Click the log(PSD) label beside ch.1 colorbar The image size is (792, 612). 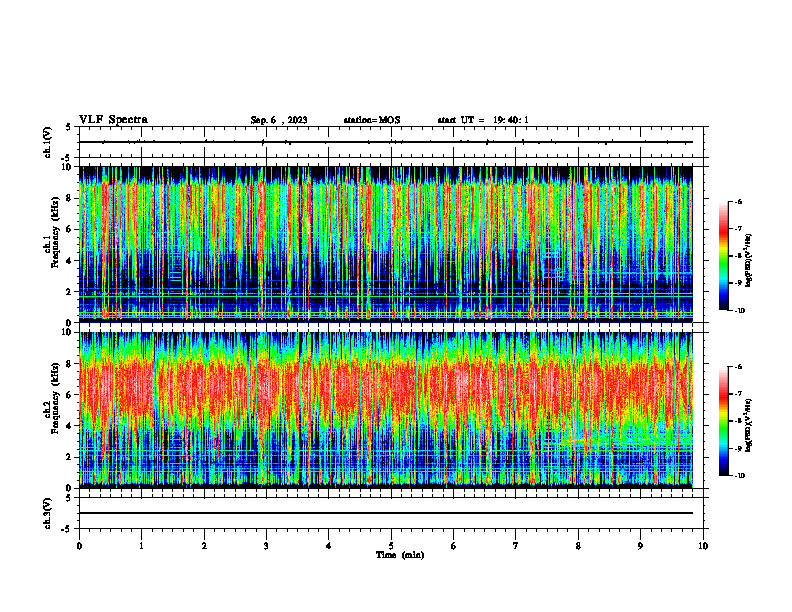tap(749, 261)
